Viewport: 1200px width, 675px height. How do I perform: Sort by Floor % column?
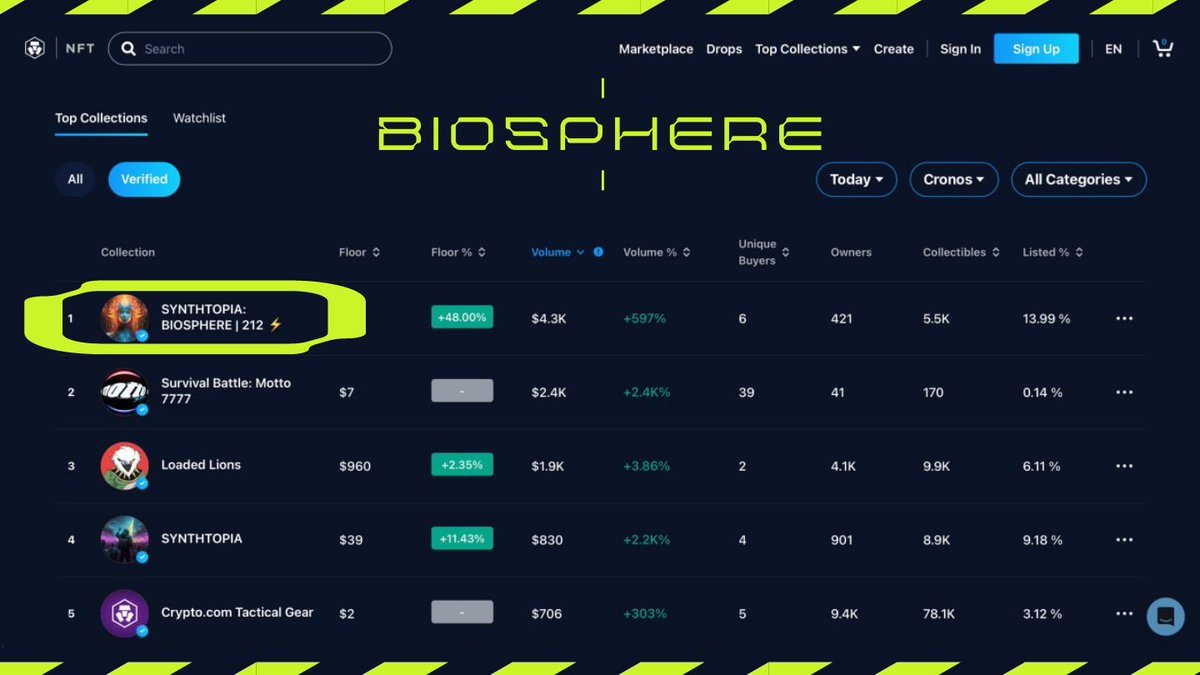pos(458,252)
